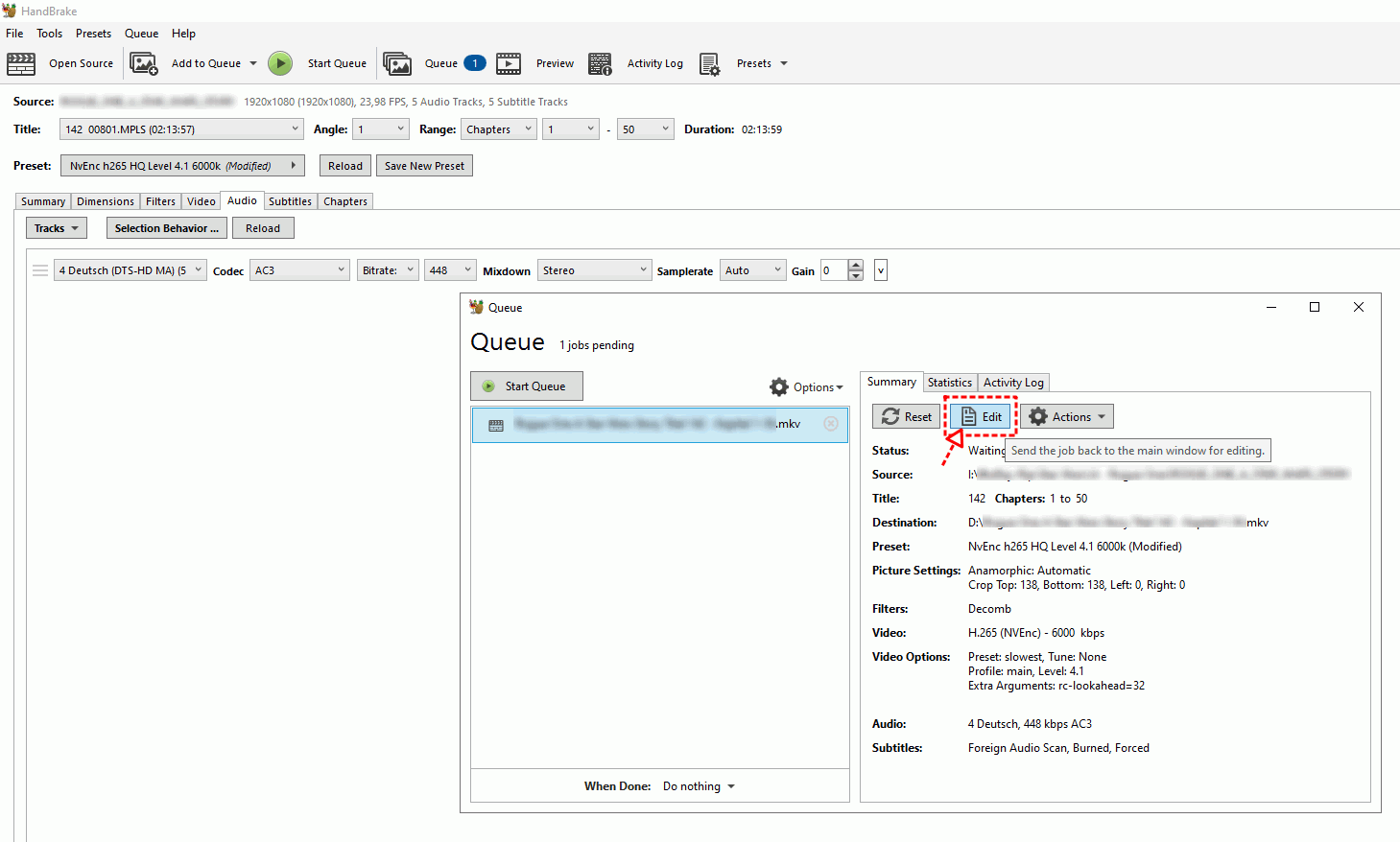Open the end chapter dropdown showing 50

point(646,129)
